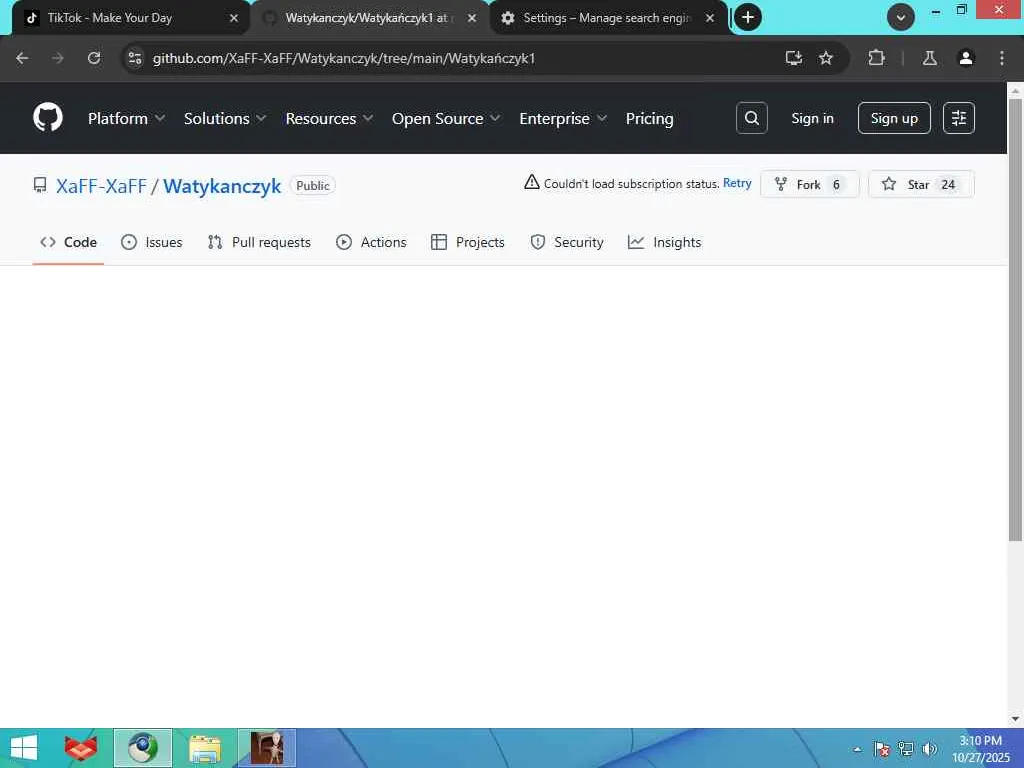The width and height of the screenshot is (1024, 768).
Task: Open the red app icon on taskbar
Action: (80, 748)
